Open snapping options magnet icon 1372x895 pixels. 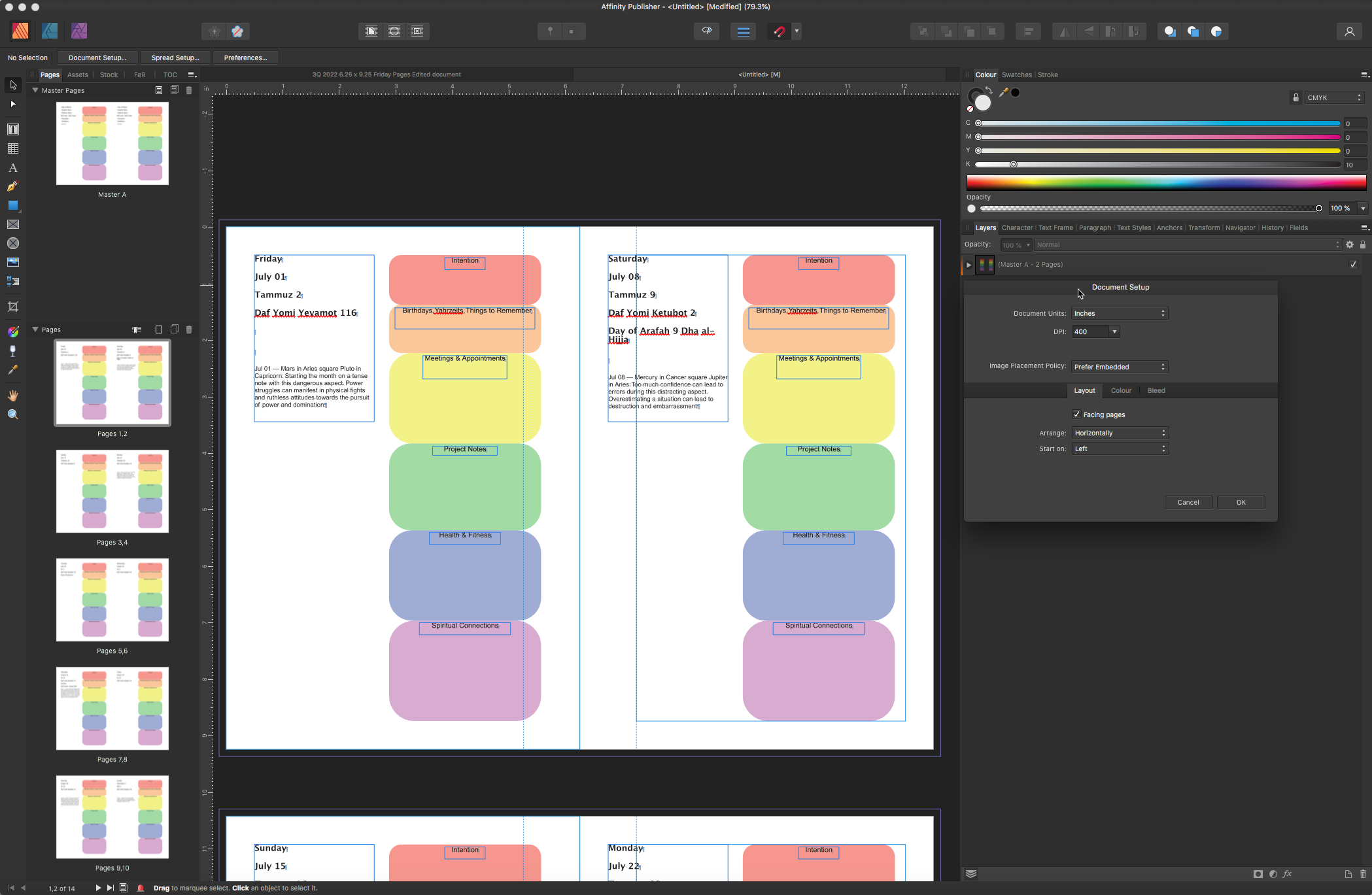[x=779, y=31]
